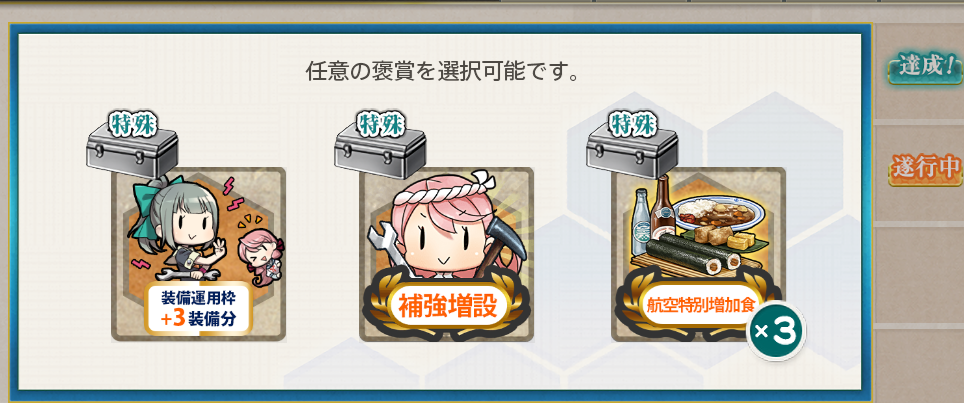The image size is (964, 403).
Task: Click the 特殊 label above the first reward
Action: pos(132,124)
